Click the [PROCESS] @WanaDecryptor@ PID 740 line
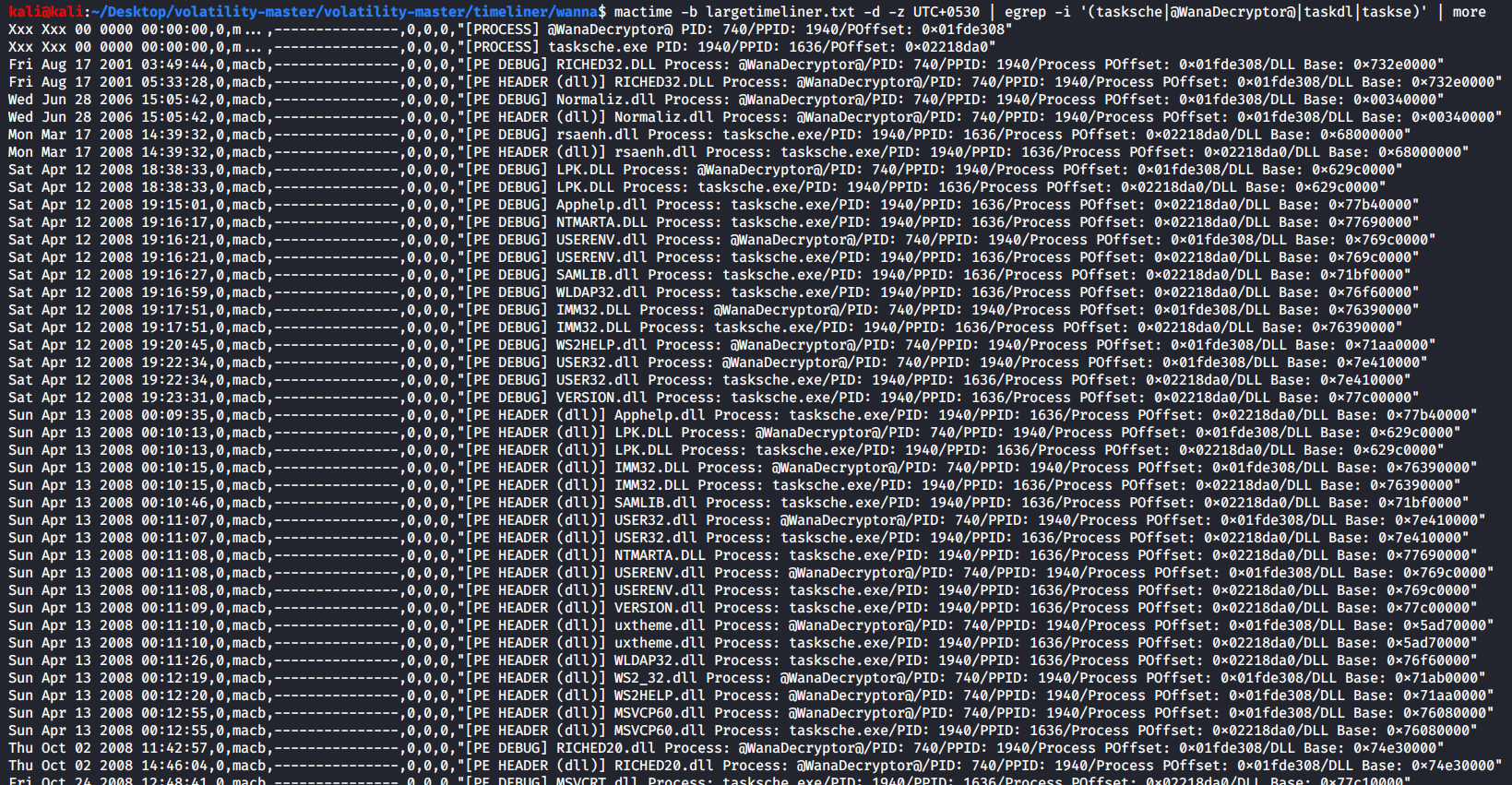Viewport: 1512px width, 785px height. click(x=510, y=29)
